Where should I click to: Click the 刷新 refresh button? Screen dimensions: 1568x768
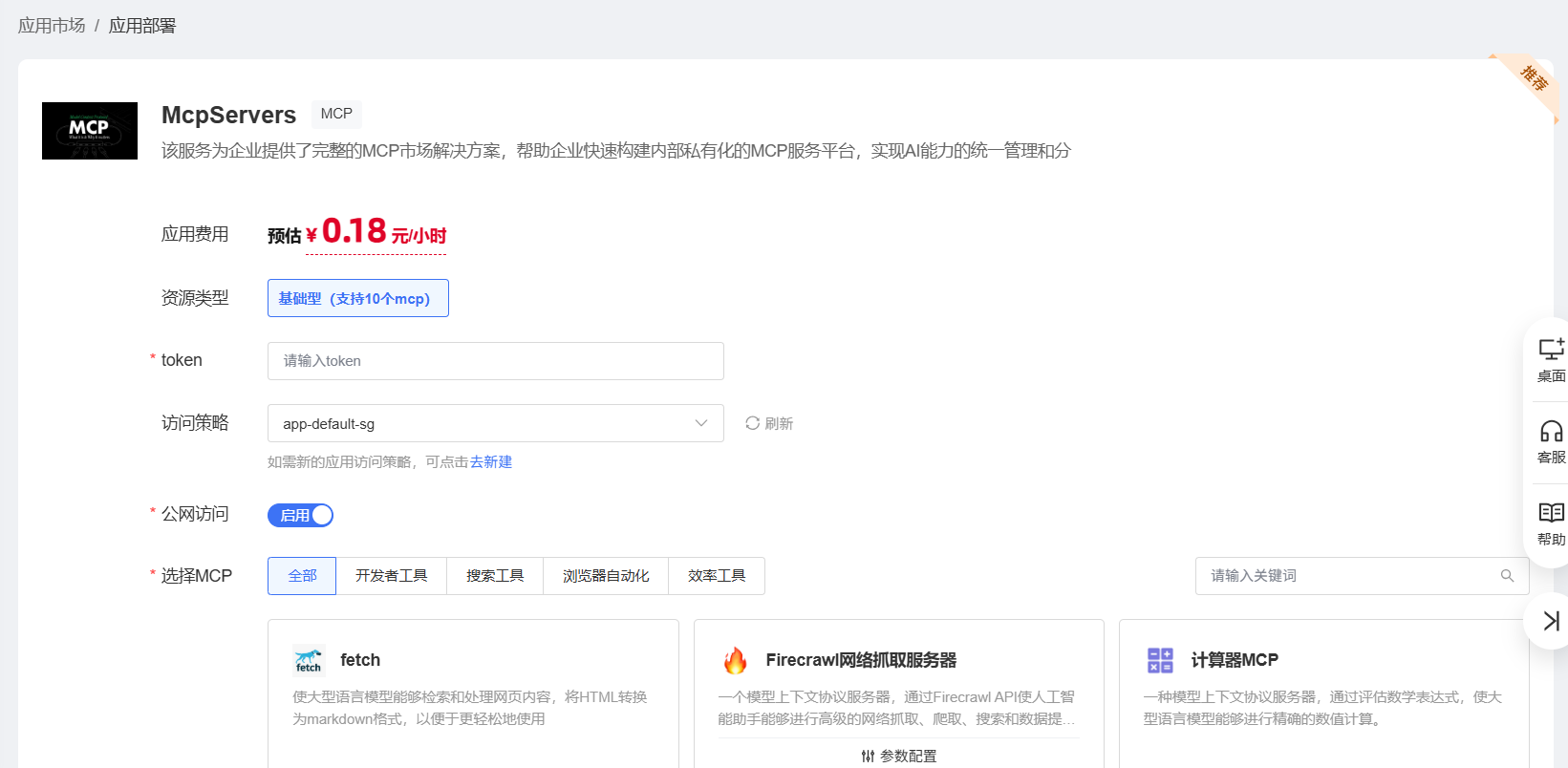tap(769, 423)
